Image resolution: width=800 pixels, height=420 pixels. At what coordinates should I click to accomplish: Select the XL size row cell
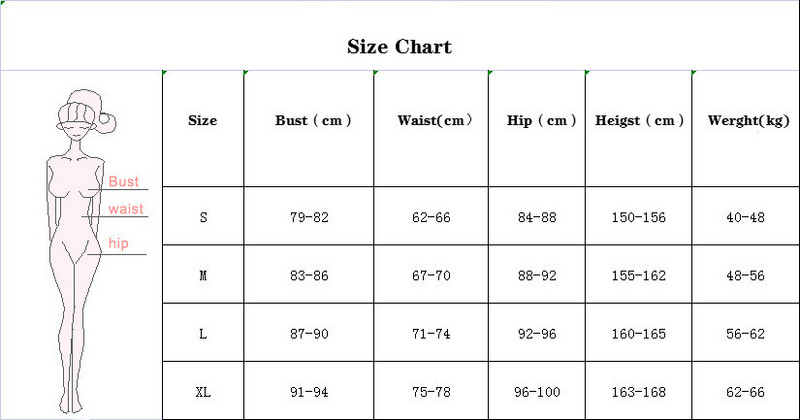click(x=203, y=392)
